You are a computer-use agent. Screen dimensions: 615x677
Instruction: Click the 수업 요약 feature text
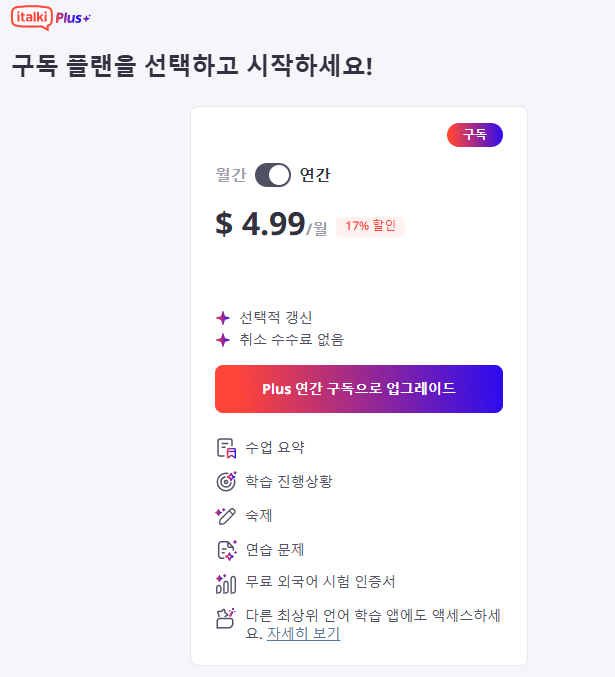tap(275, 447)
